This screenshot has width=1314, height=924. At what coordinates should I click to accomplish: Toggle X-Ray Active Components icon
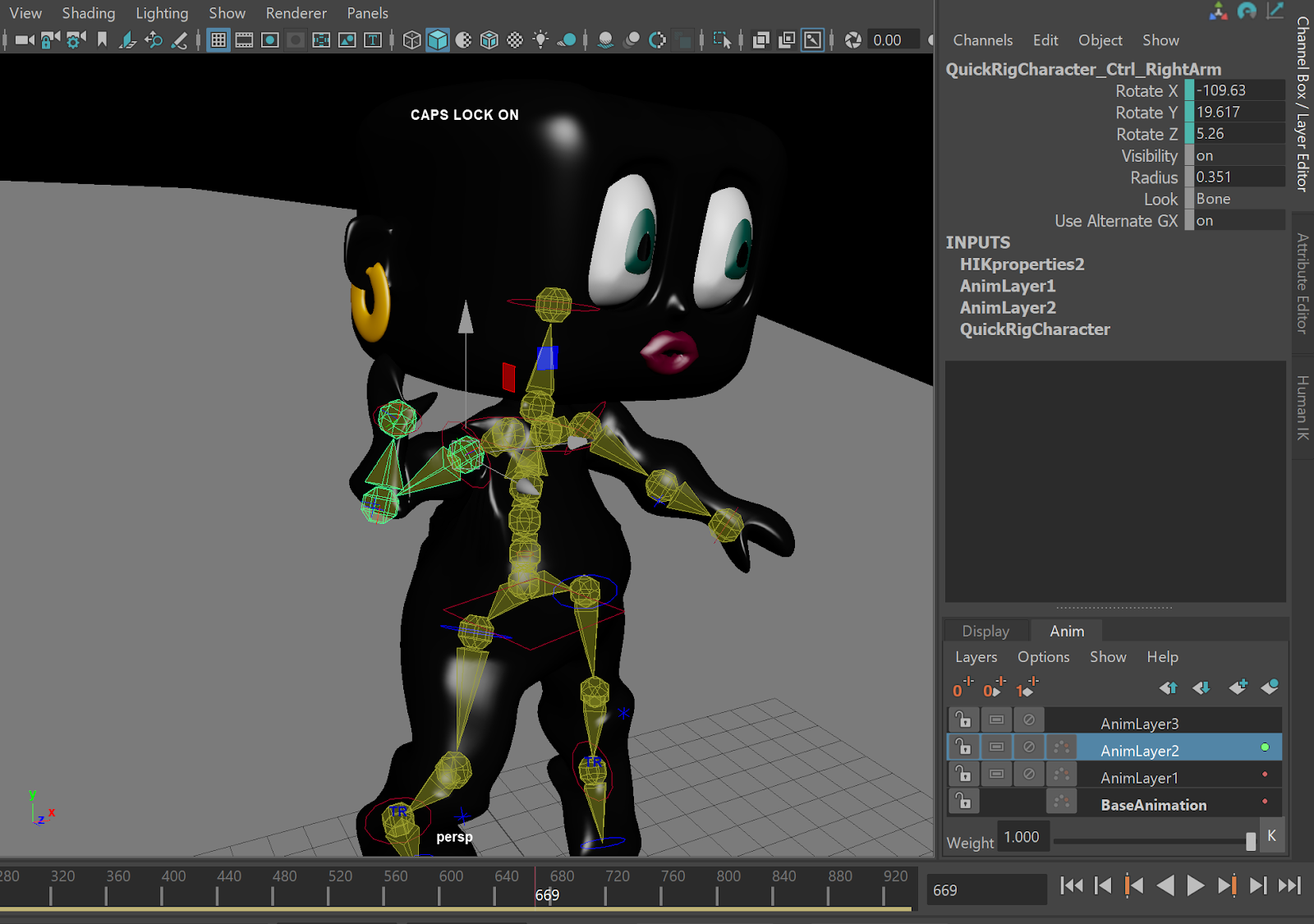[787, 39]
